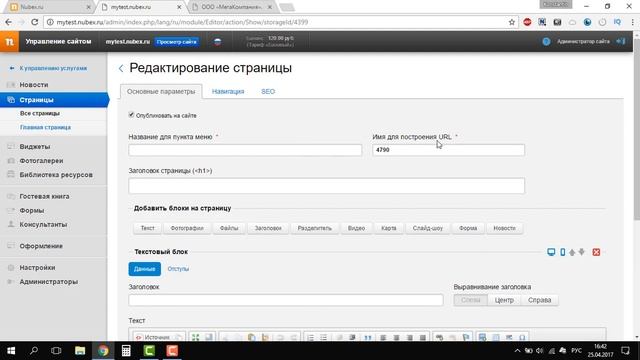Click the page heading h1 field
The image size is (640, 360).
pos(326,186)
